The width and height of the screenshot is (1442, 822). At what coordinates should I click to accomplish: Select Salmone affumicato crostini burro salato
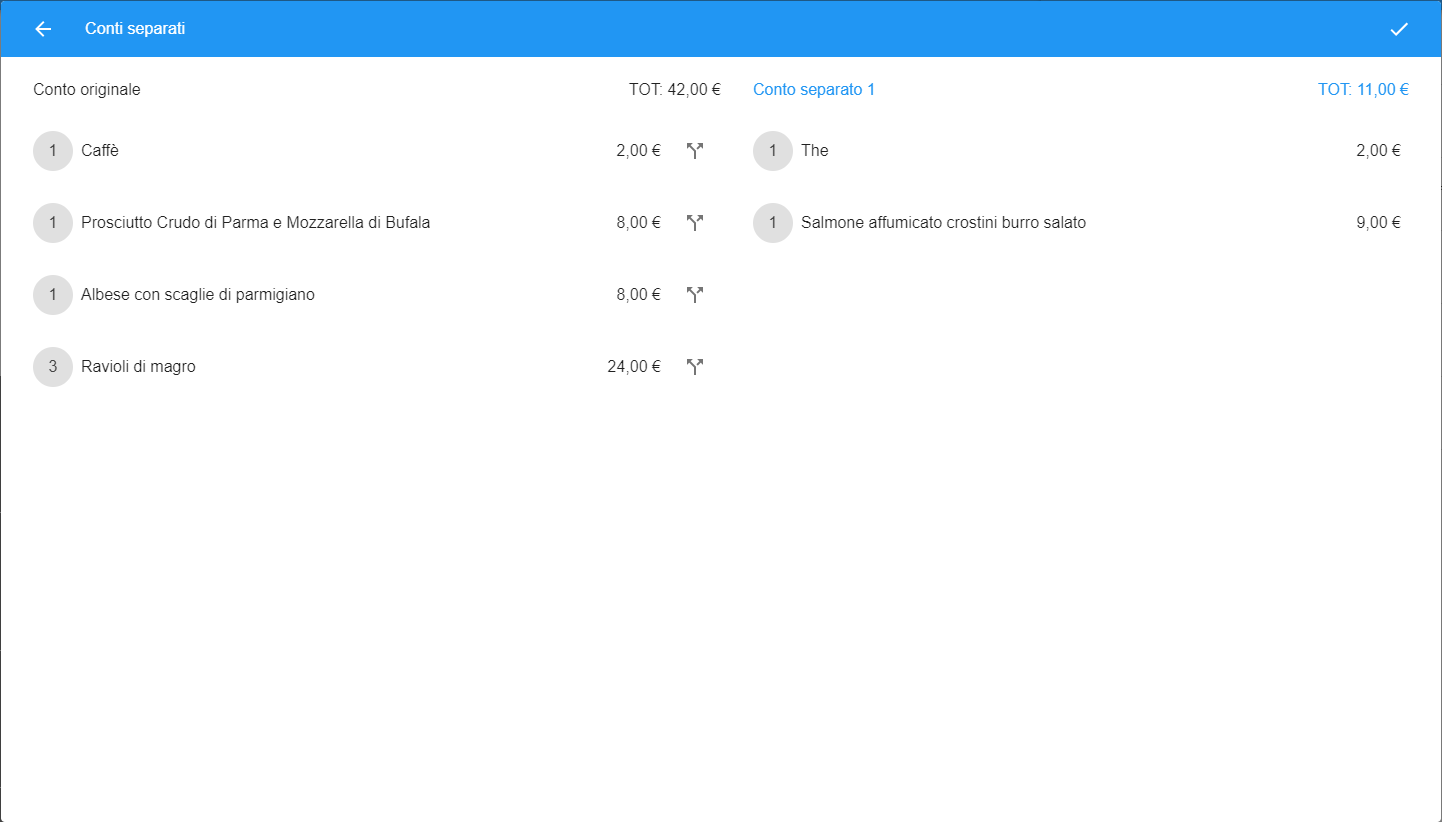point(1081,223)
